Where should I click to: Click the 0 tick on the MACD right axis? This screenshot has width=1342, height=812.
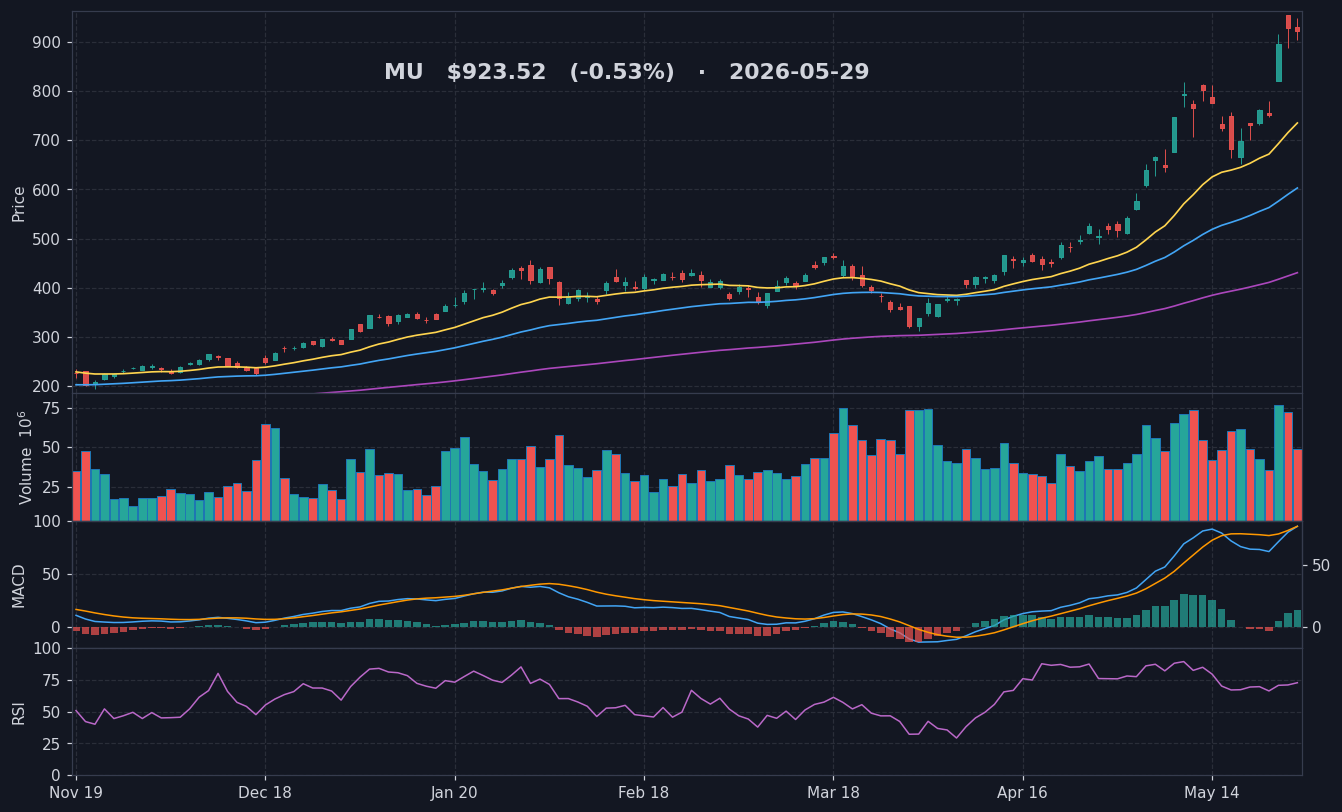point(1317,627)
